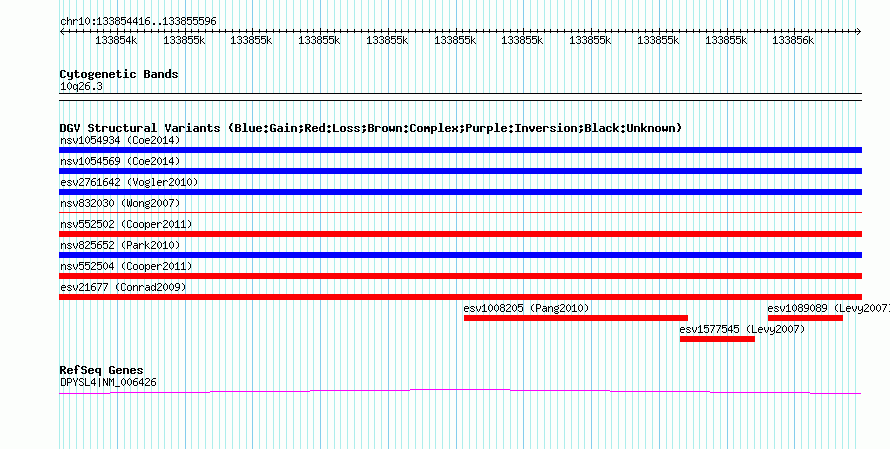Select the esv1008205 red loss bar
This screenshot has height=449, width=890.
pyautogui.click(x=576, y=318)
